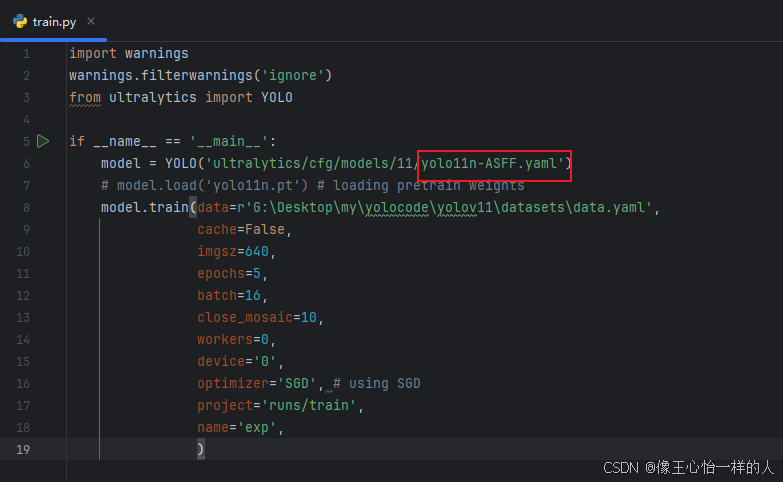The width and height of the screenshot is (783, 482).
Task: Select the train.py editor tab
Action: coord(53,22)
